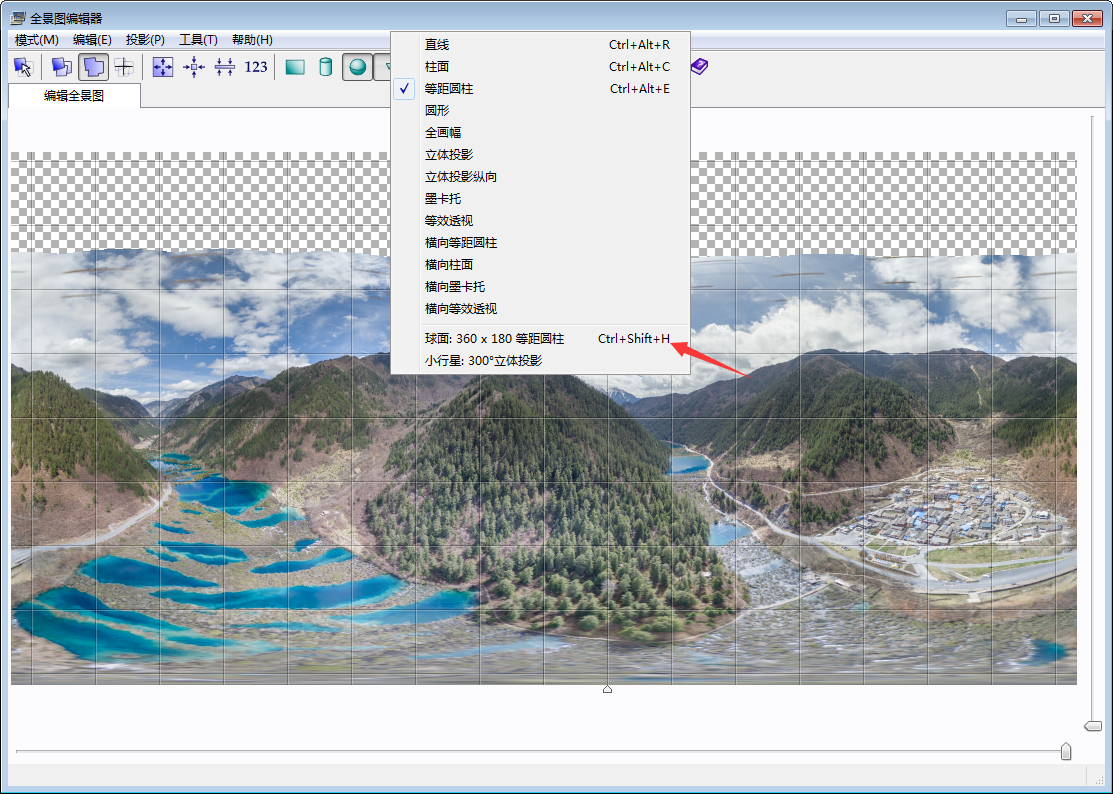The width and height of the screenshot is (1113, 794).
Task: Click the fit panorama icon
Action: [x=163, y=67]
